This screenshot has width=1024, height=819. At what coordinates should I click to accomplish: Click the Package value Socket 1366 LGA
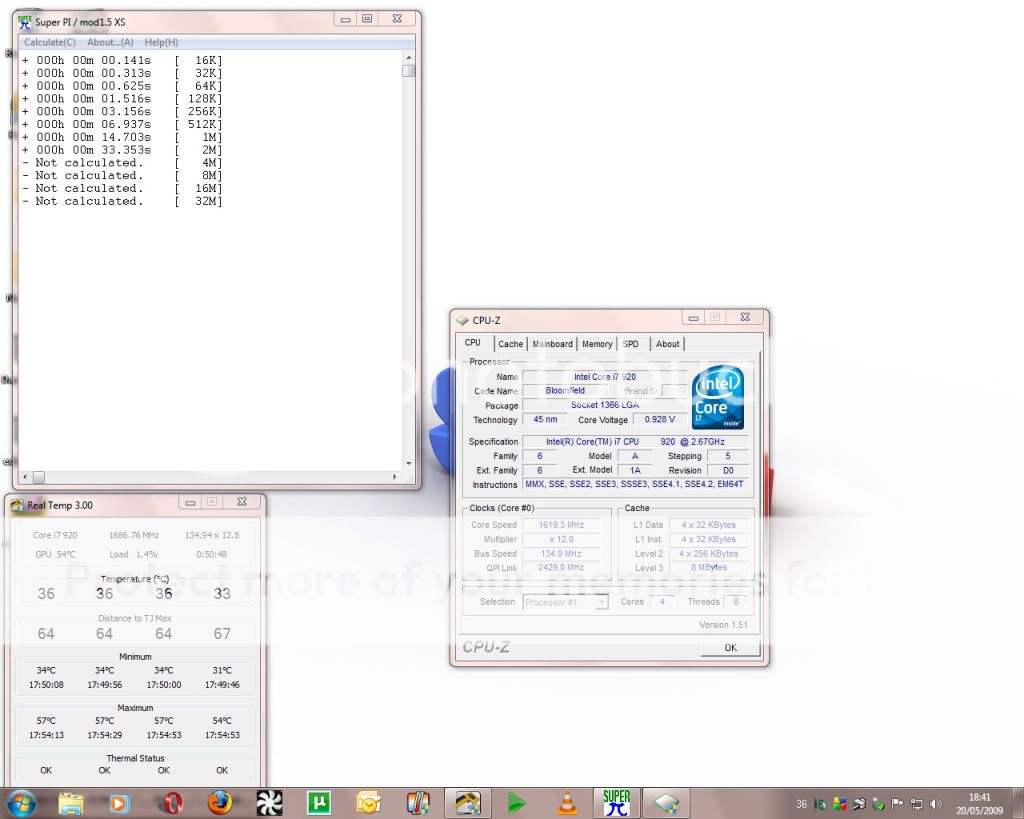pyautogui.click(x=605, y=405)
